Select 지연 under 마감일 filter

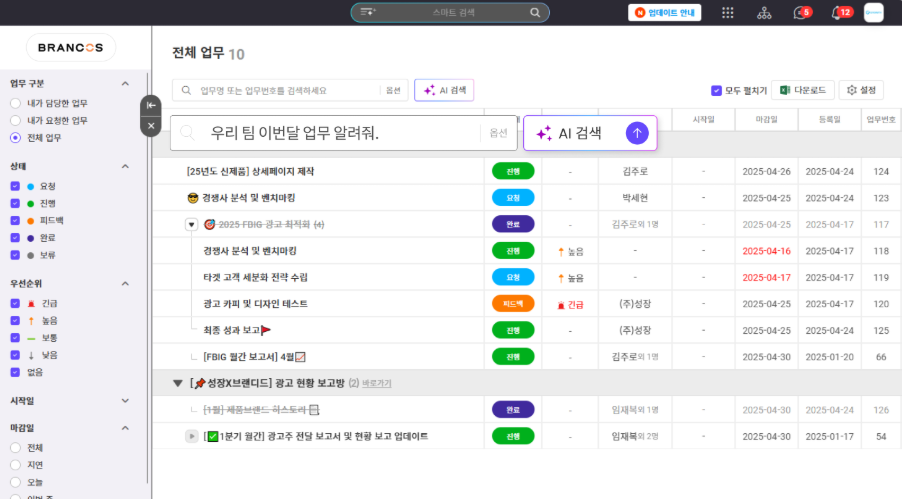[16, 465]
